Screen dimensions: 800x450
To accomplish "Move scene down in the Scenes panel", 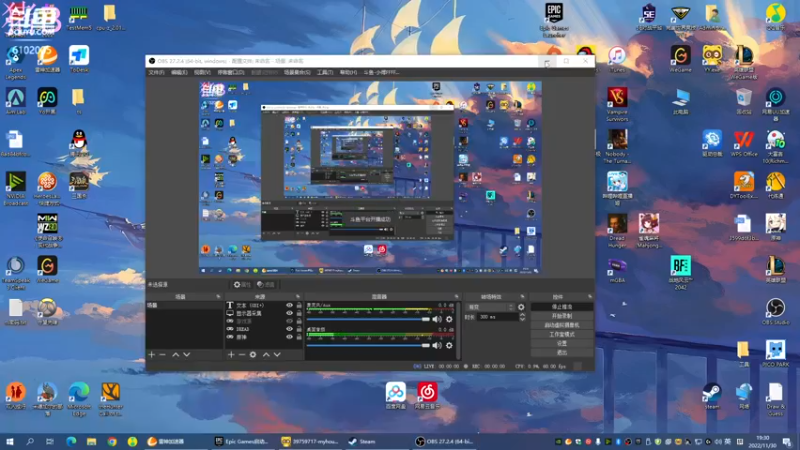I will pos(187,355).
